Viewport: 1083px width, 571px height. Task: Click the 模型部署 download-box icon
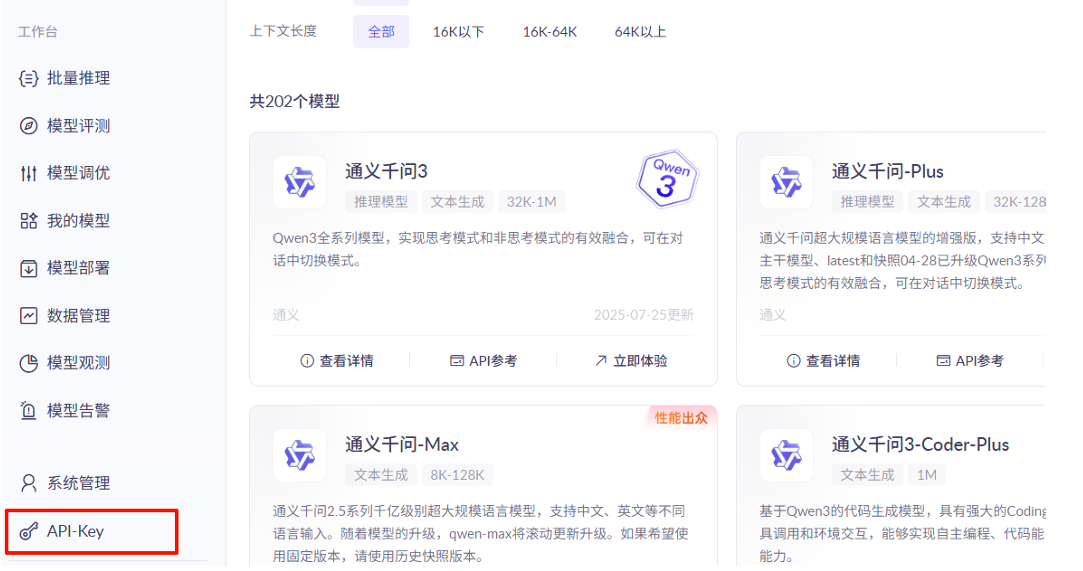[28, 269]
